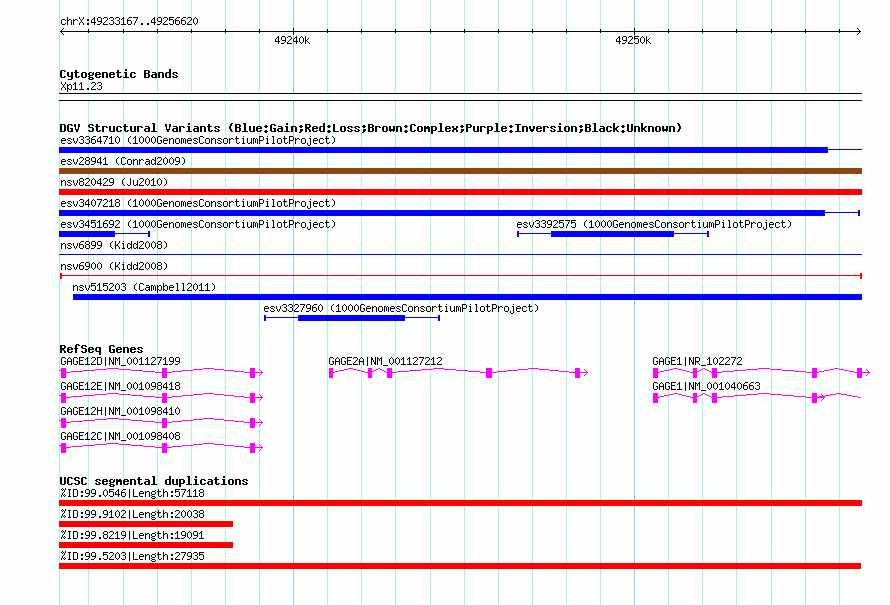Click the left arrow of the ruler
The image size is (890, 605).
(x=62, y=31)
